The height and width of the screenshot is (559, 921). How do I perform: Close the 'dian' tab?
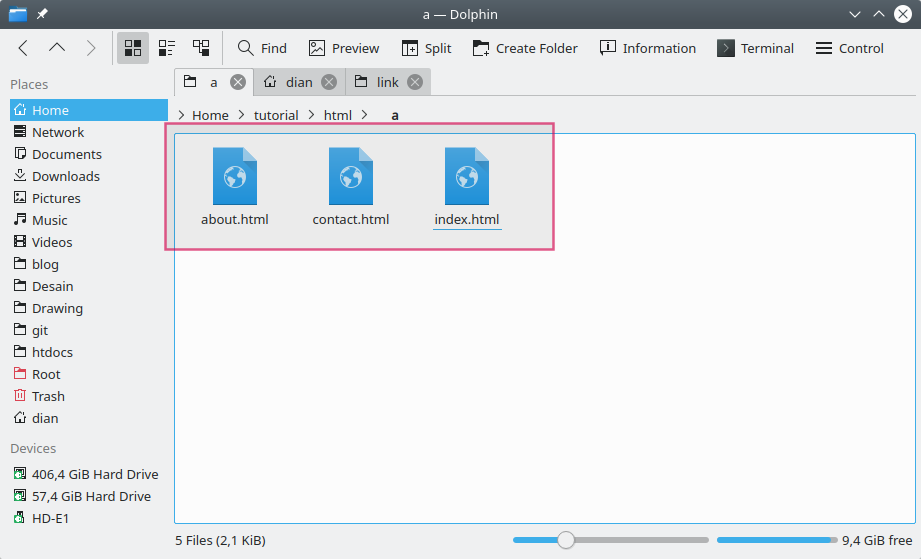point(329,82)
